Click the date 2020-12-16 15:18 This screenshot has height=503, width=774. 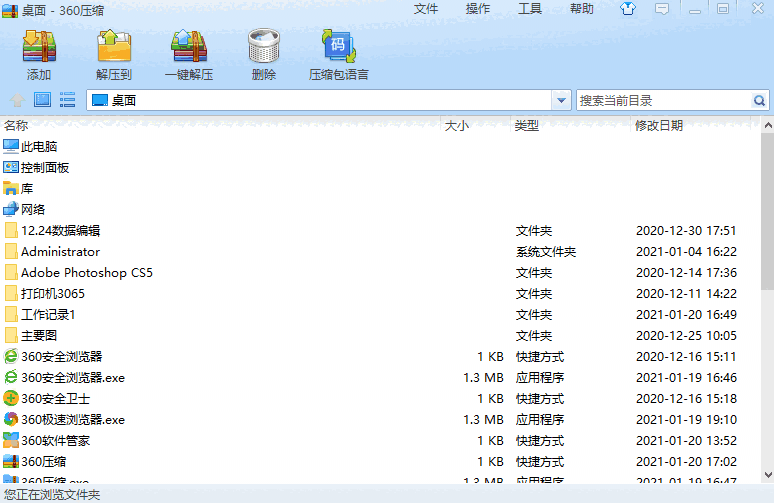686,398
